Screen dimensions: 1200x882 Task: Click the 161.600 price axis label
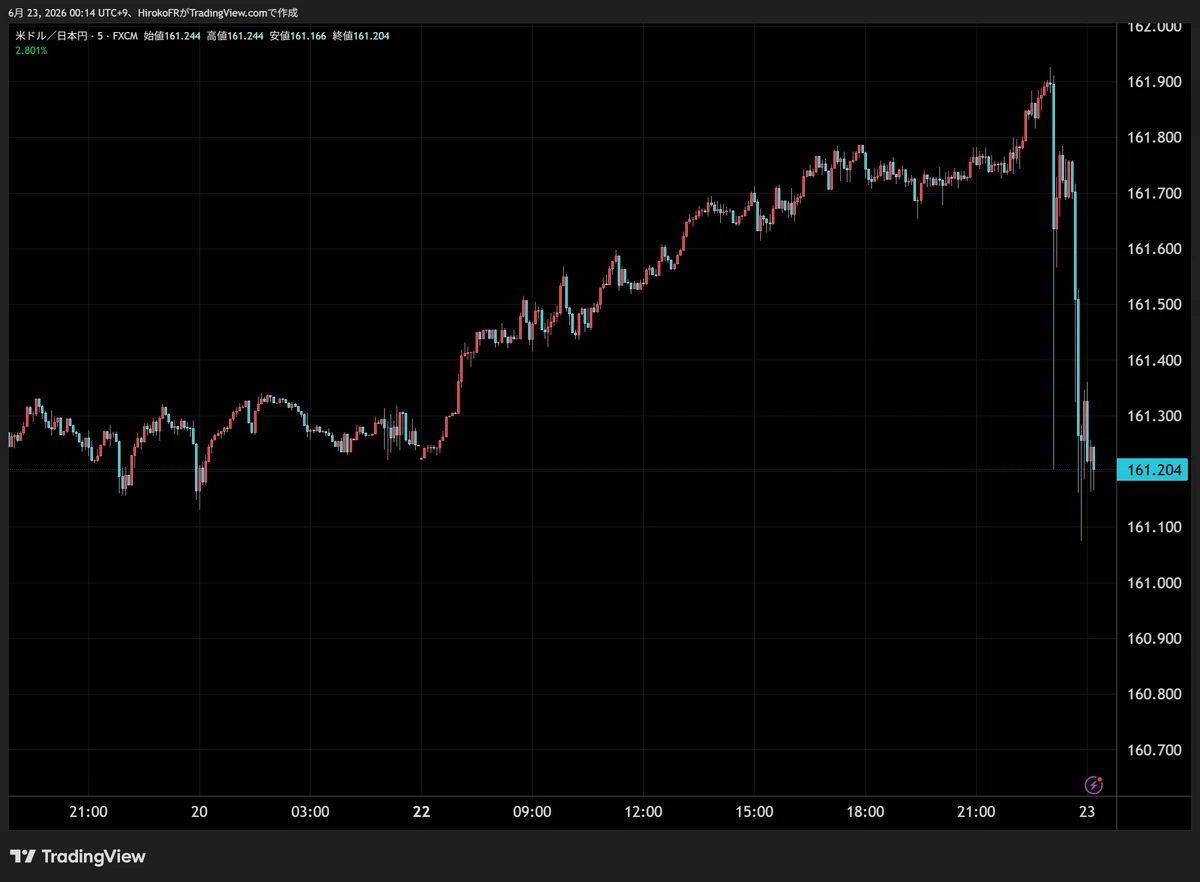(x=1155, y=249)
